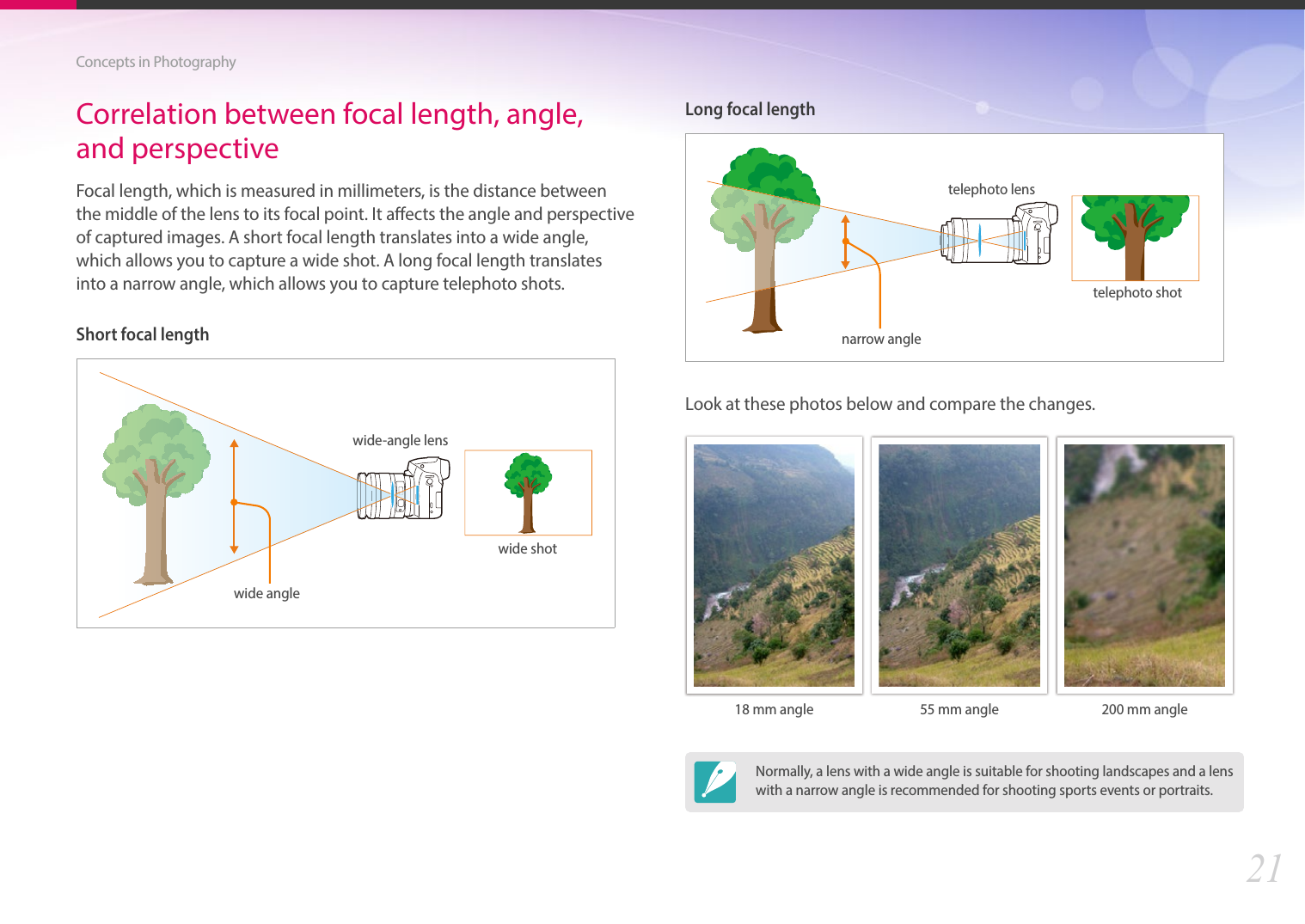This screenshot has width=1305, height=924.
Task: Click the 'Long focal length' heading
Action: pyautogui.click(x=750, y=109)
